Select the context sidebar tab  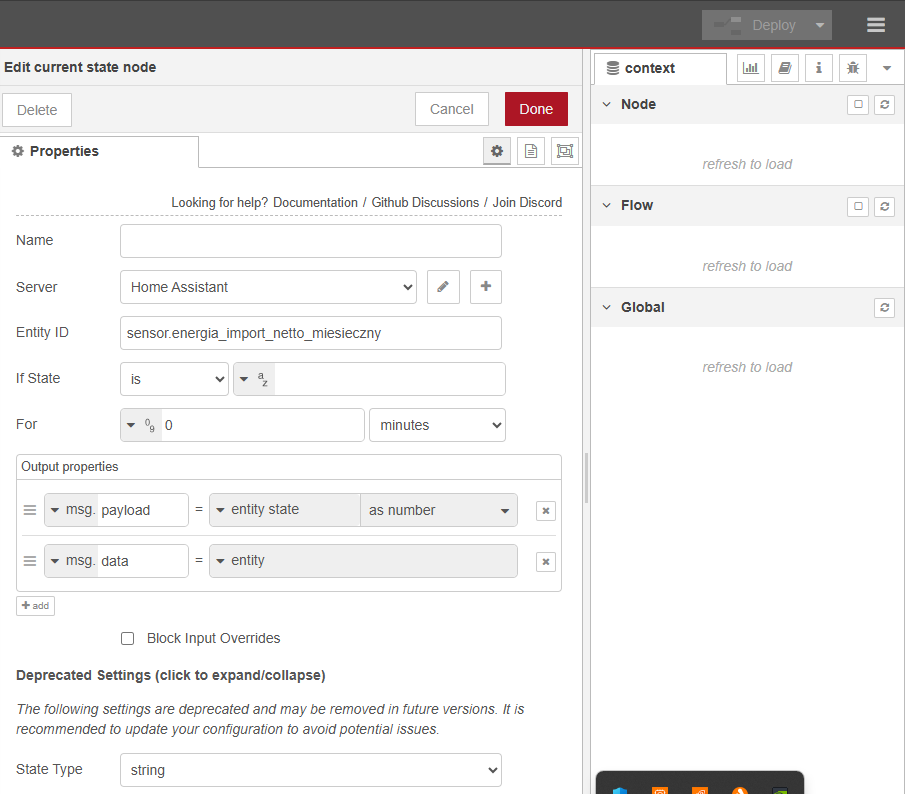point(660,68)
